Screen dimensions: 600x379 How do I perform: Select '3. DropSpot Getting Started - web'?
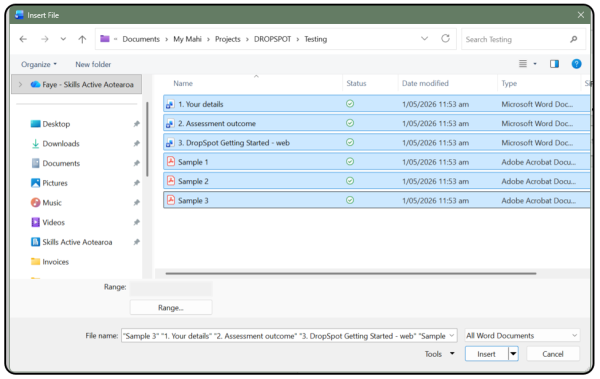(376, 142)
